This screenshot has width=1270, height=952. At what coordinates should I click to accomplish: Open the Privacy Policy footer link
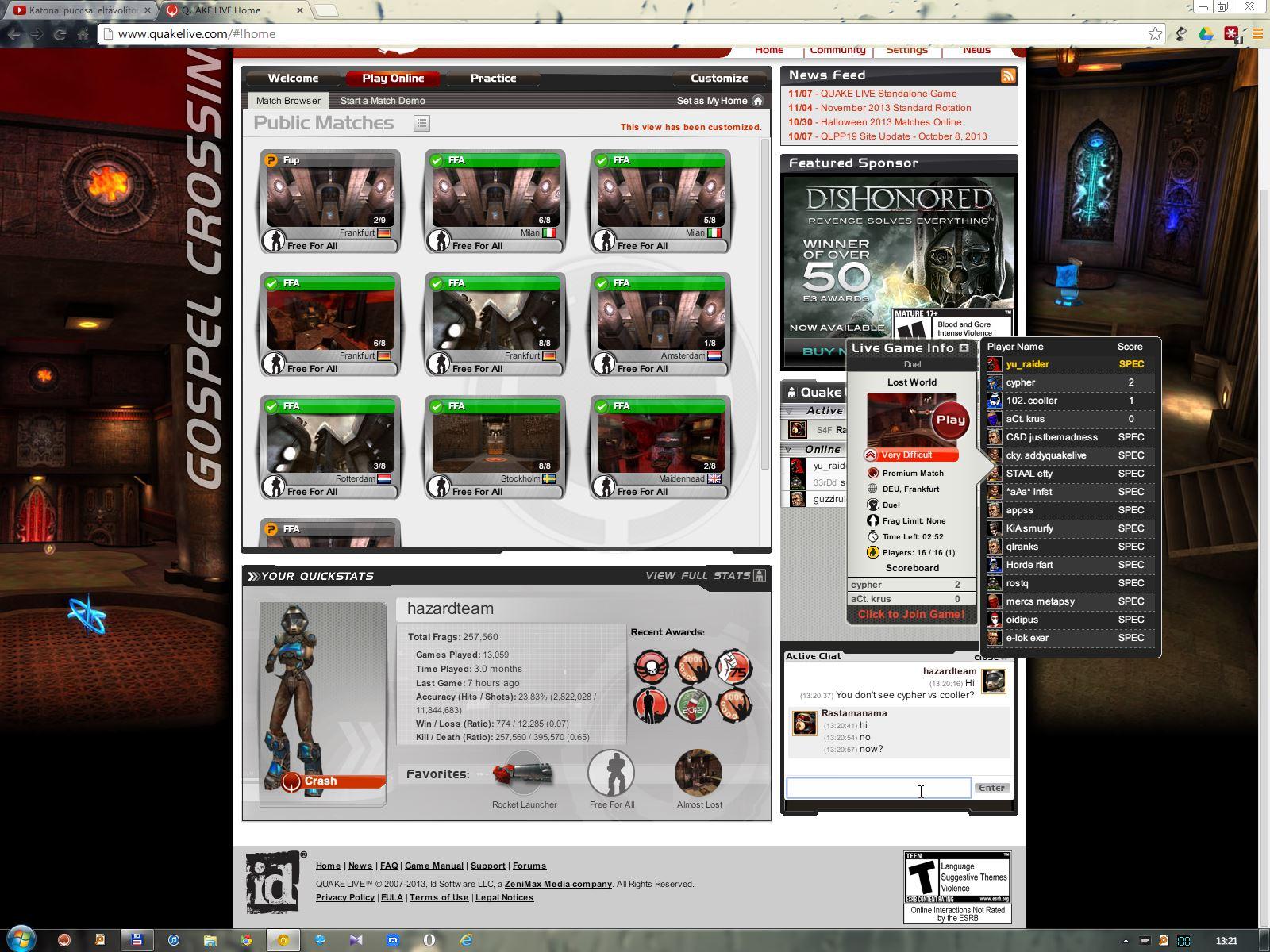click(x=345, y=897)
